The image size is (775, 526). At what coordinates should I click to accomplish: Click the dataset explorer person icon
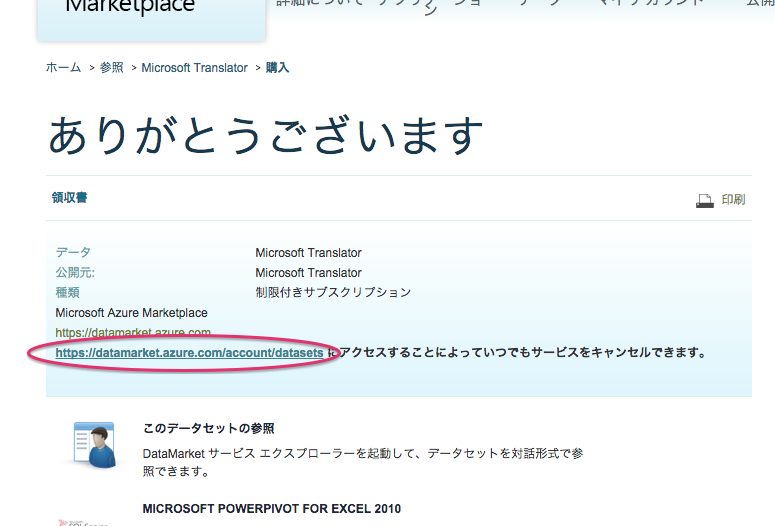pyautogui.click(x=94, y=444)
